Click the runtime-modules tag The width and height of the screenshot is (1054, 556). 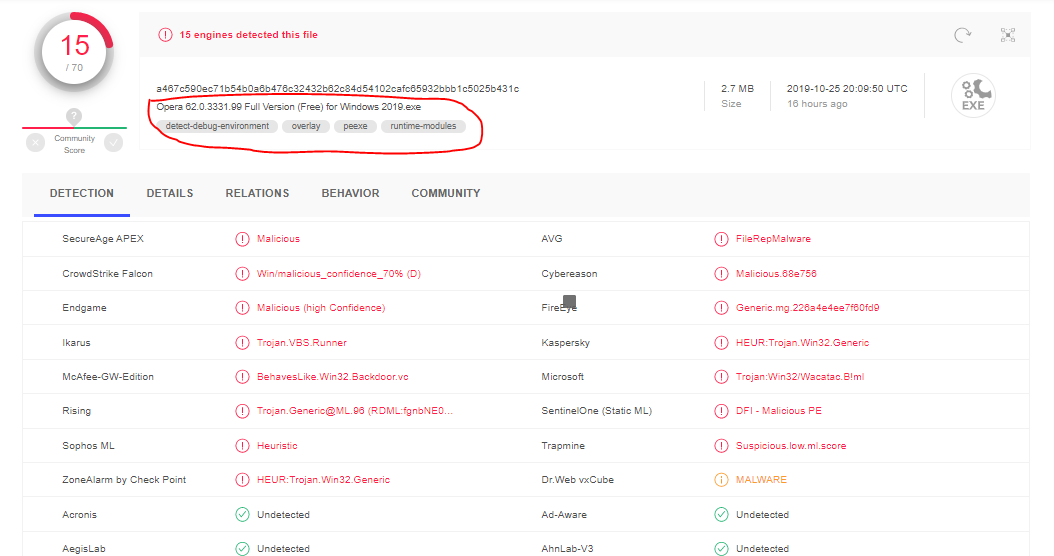click(423, 126)
